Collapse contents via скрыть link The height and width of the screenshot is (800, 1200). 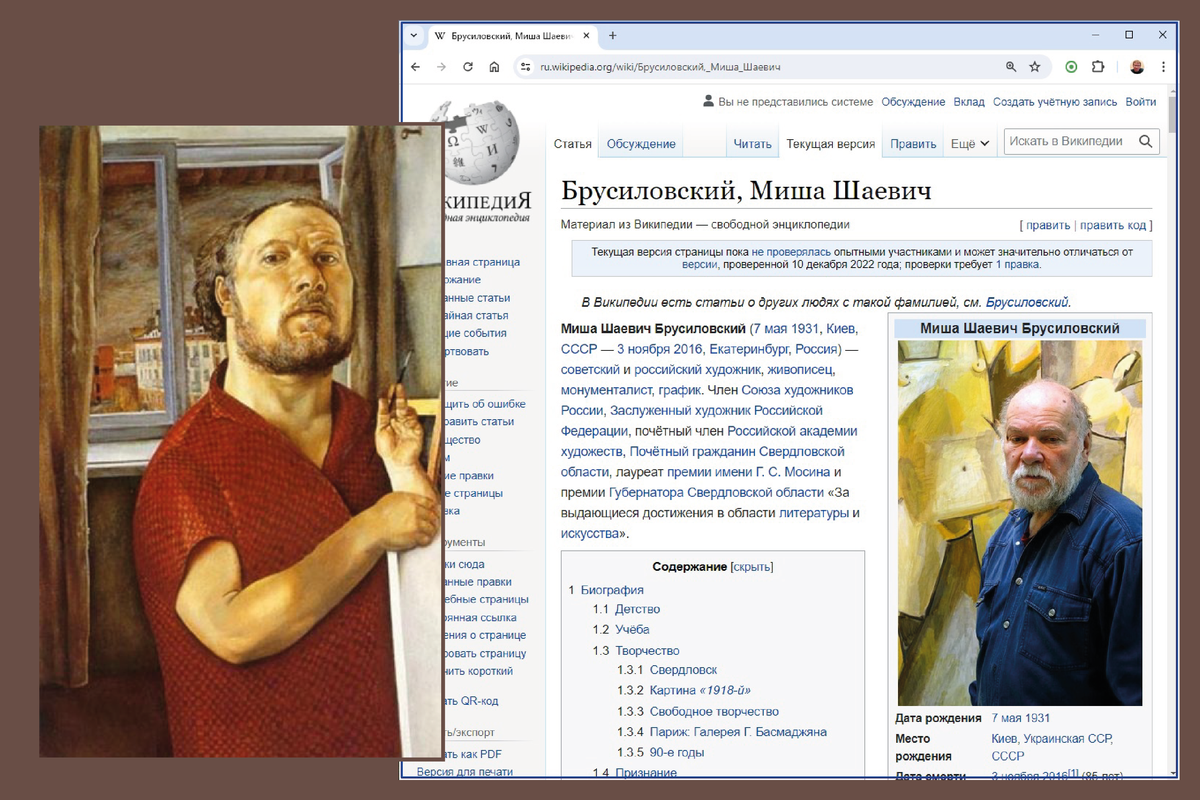coord(752,567)
